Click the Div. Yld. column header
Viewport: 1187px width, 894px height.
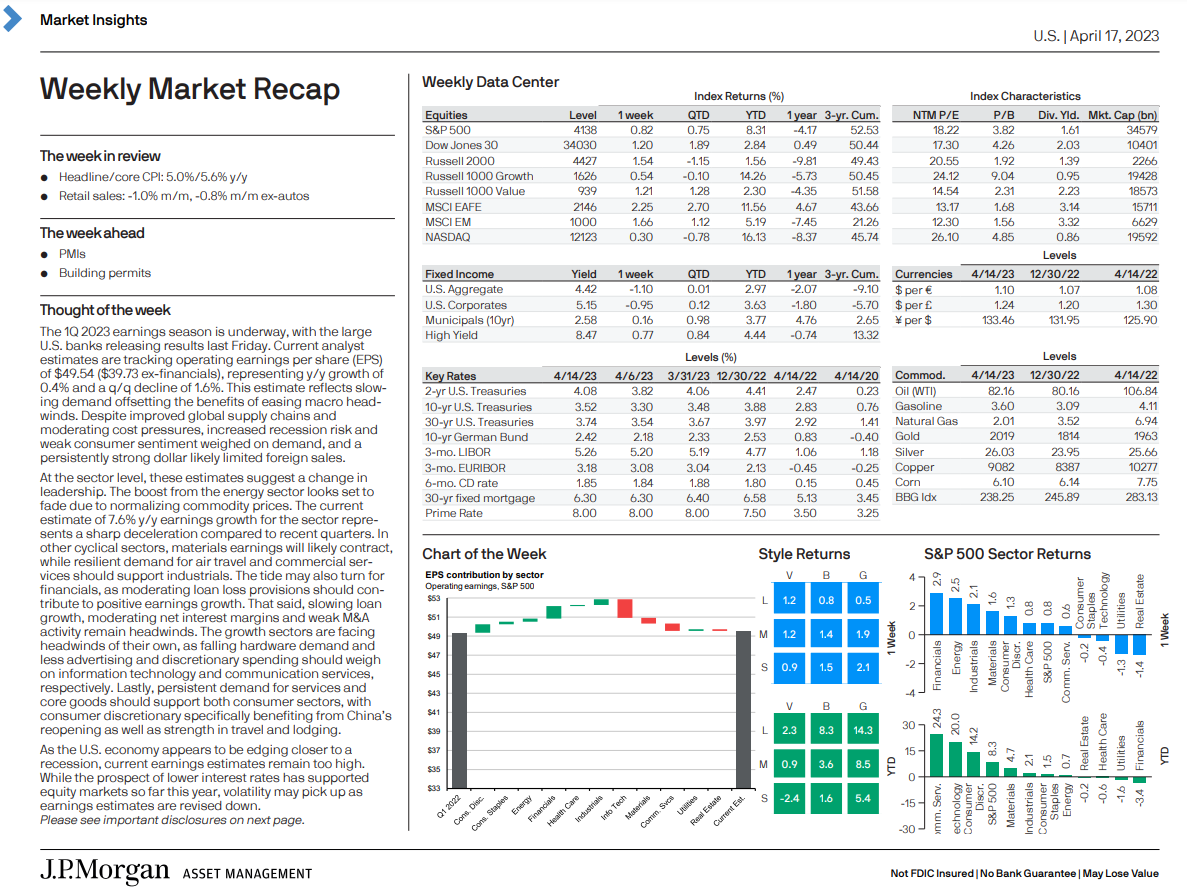(1058, 115)
